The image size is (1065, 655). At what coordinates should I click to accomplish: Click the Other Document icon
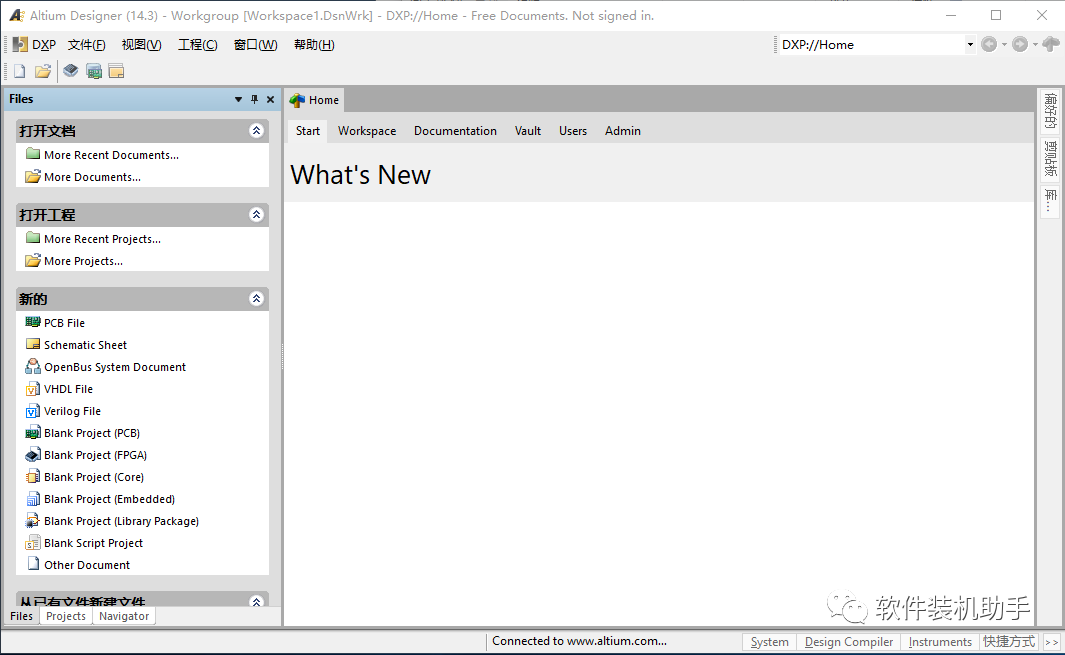(x=33, y=564)
